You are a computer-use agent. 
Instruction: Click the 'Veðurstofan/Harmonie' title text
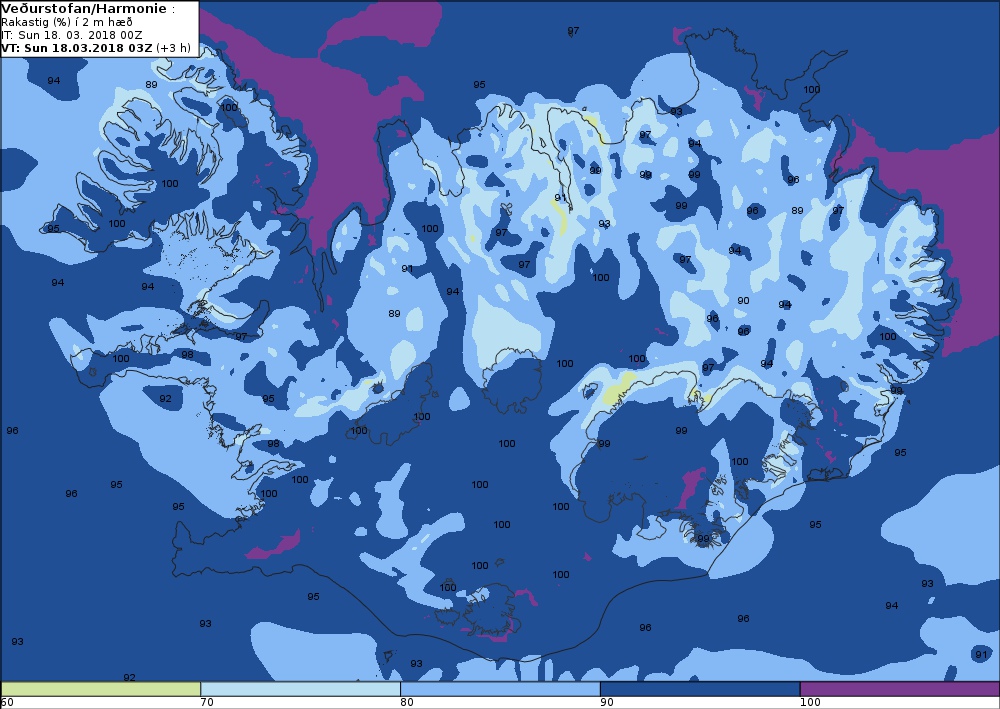(84, 9)
